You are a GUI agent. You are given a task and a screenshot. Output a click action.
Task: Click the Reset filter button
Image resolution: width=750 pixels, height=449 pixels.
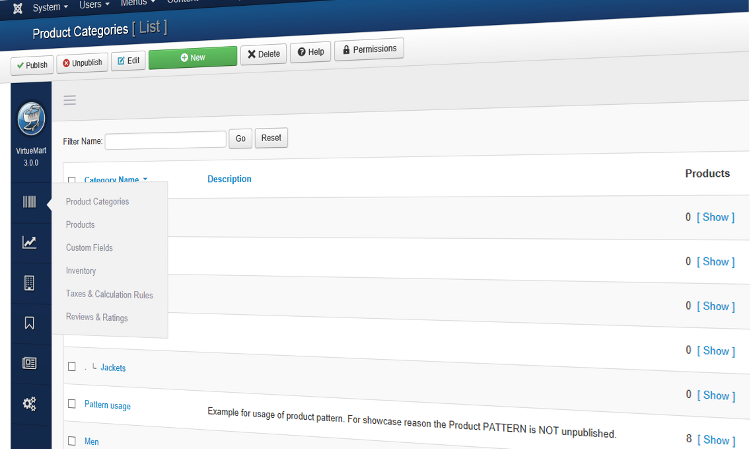point(270,139)
